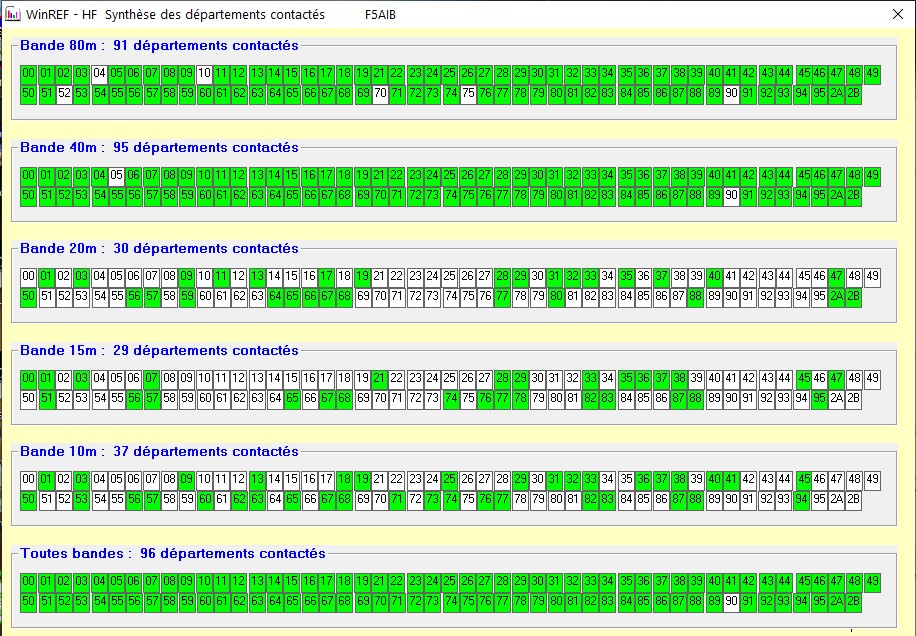This screenshot has height=636, width=916.
Task: Expand the Toutes bandes section header
Action: [x=70, y=552]
